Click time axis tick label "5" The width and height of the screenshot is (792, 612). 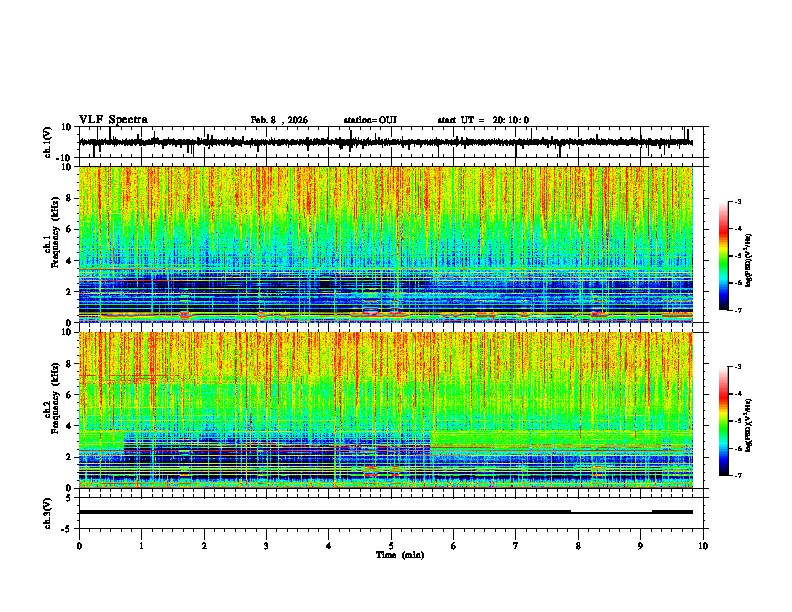(x=391, y=546)
